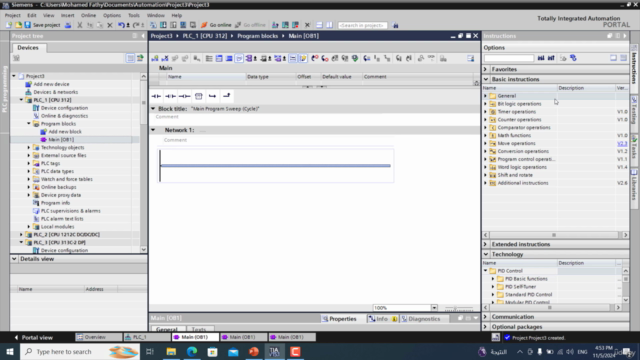The image size is (640, 360).
Task: Collapse the Project3 tree node
Action: tap(14, 76)
